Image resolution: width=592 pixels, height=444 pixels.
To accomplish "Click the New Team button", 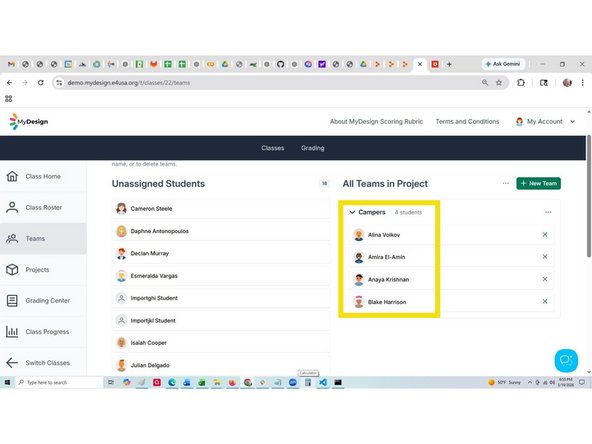I will pos(538,183).
